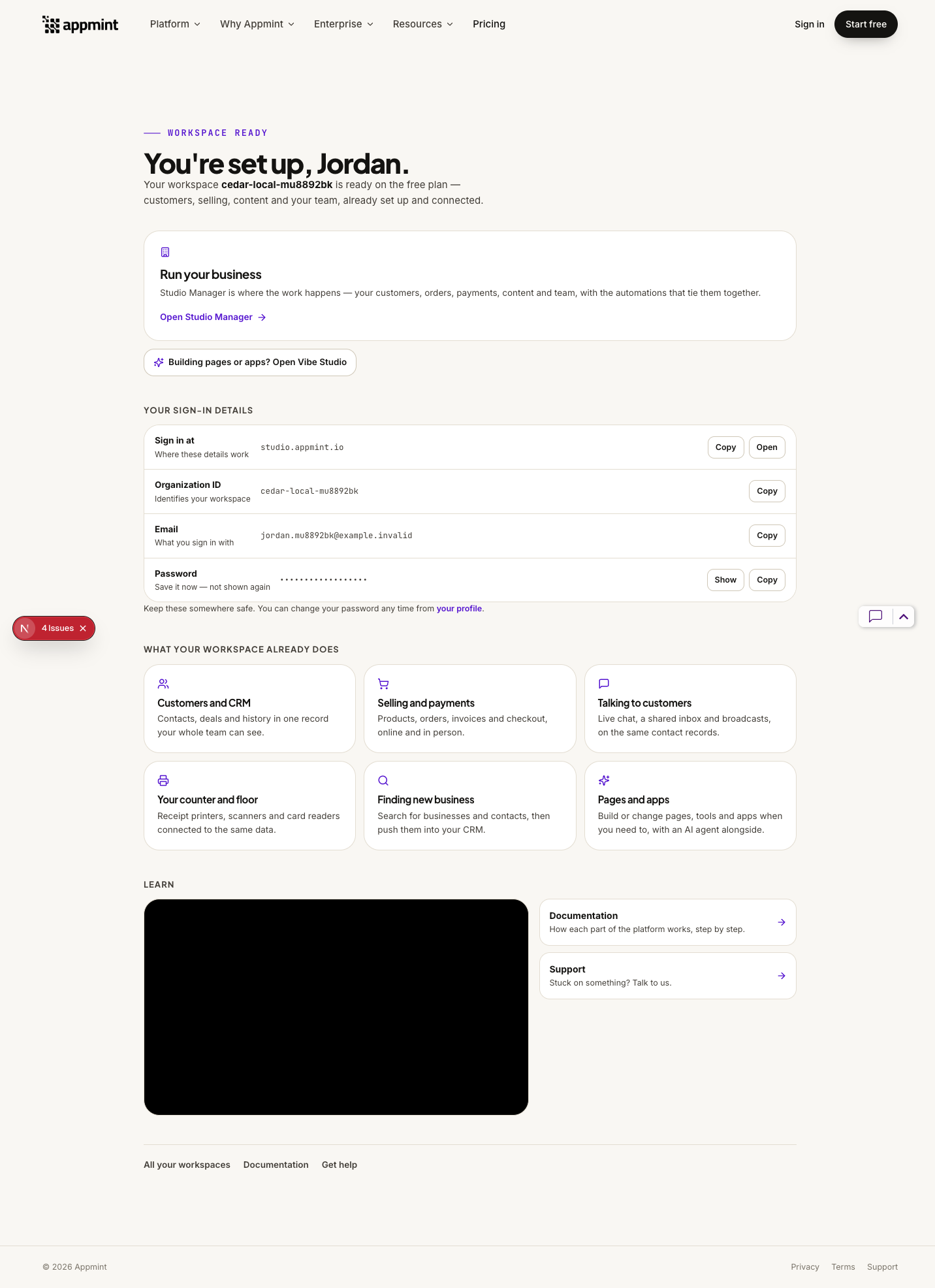Click Sign in in the header
This screenshot has width=935, height=1288.
809,24
